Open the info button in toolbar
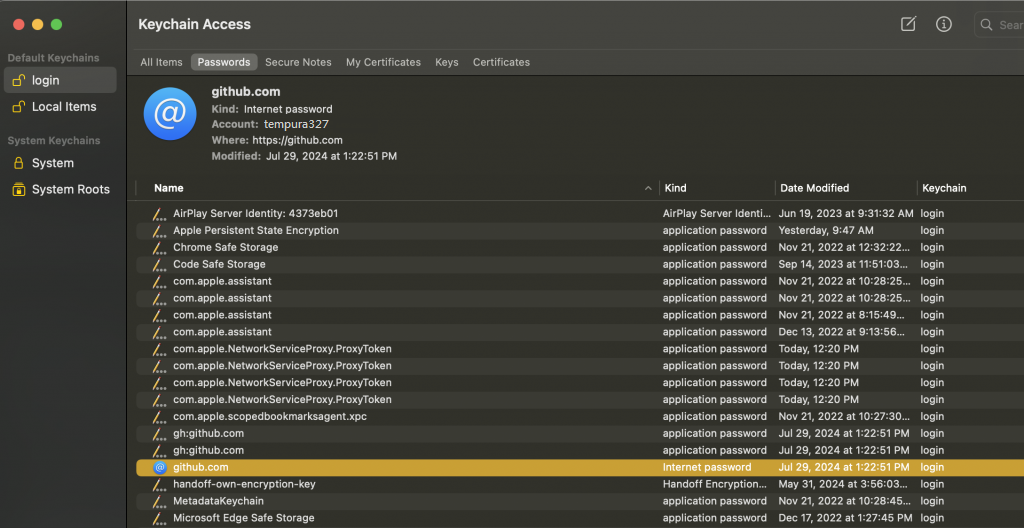This screenshot has width=1024, height=528. [943, 24]
